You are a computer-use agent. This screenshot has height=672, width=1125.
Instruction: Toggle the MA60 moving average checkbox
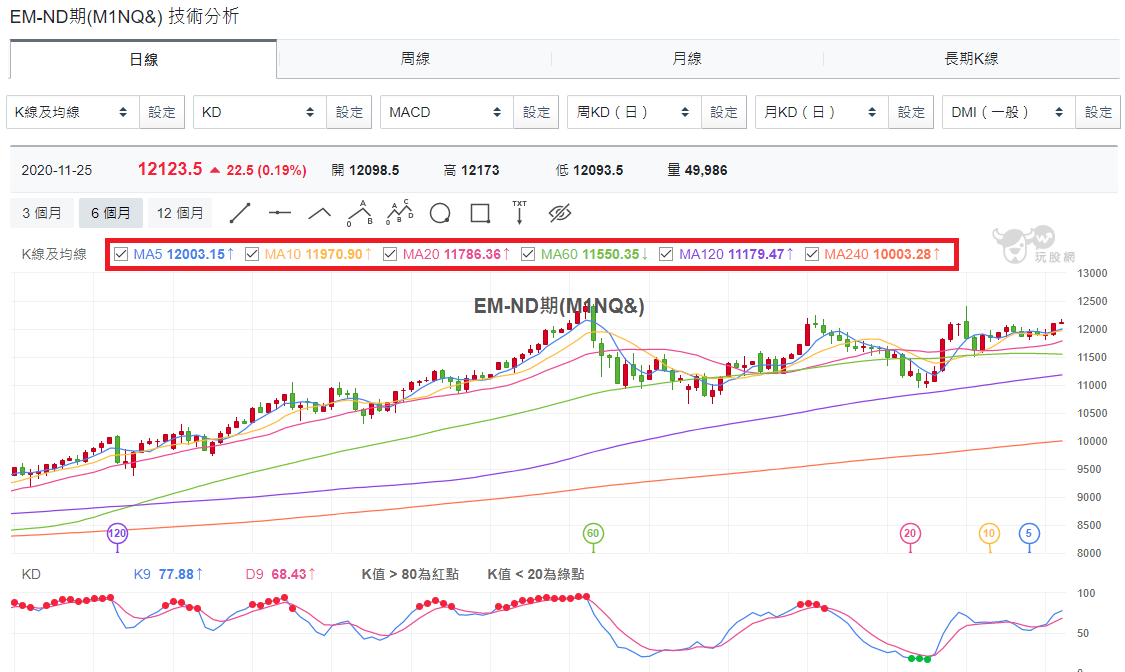pos(528,254)
